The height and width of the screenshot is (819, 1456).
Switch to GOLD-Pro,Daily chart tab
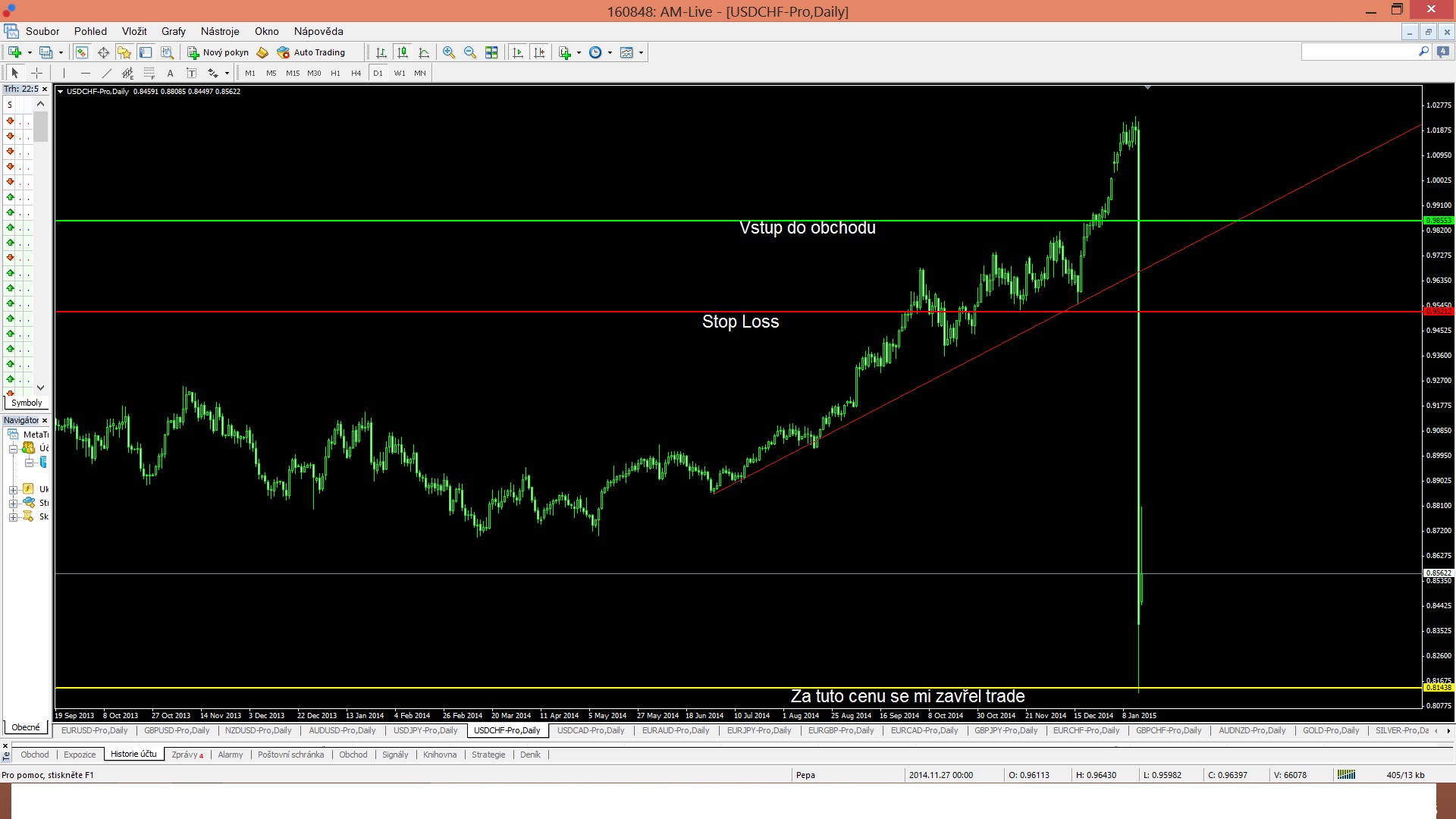pyautogui.click(x=1331, y=730)
